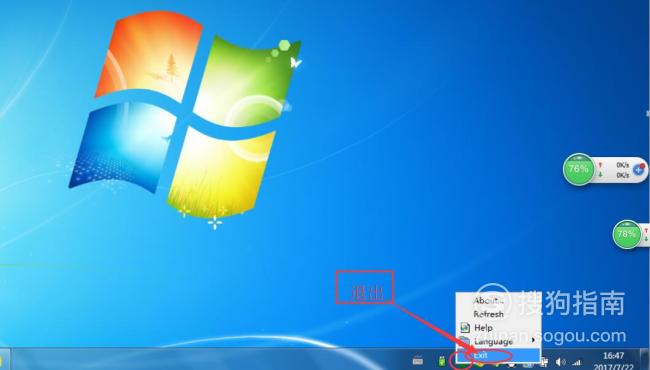Click the 78% memory usage ball
This screenshot has height=370, width=650.
point(627,234)
